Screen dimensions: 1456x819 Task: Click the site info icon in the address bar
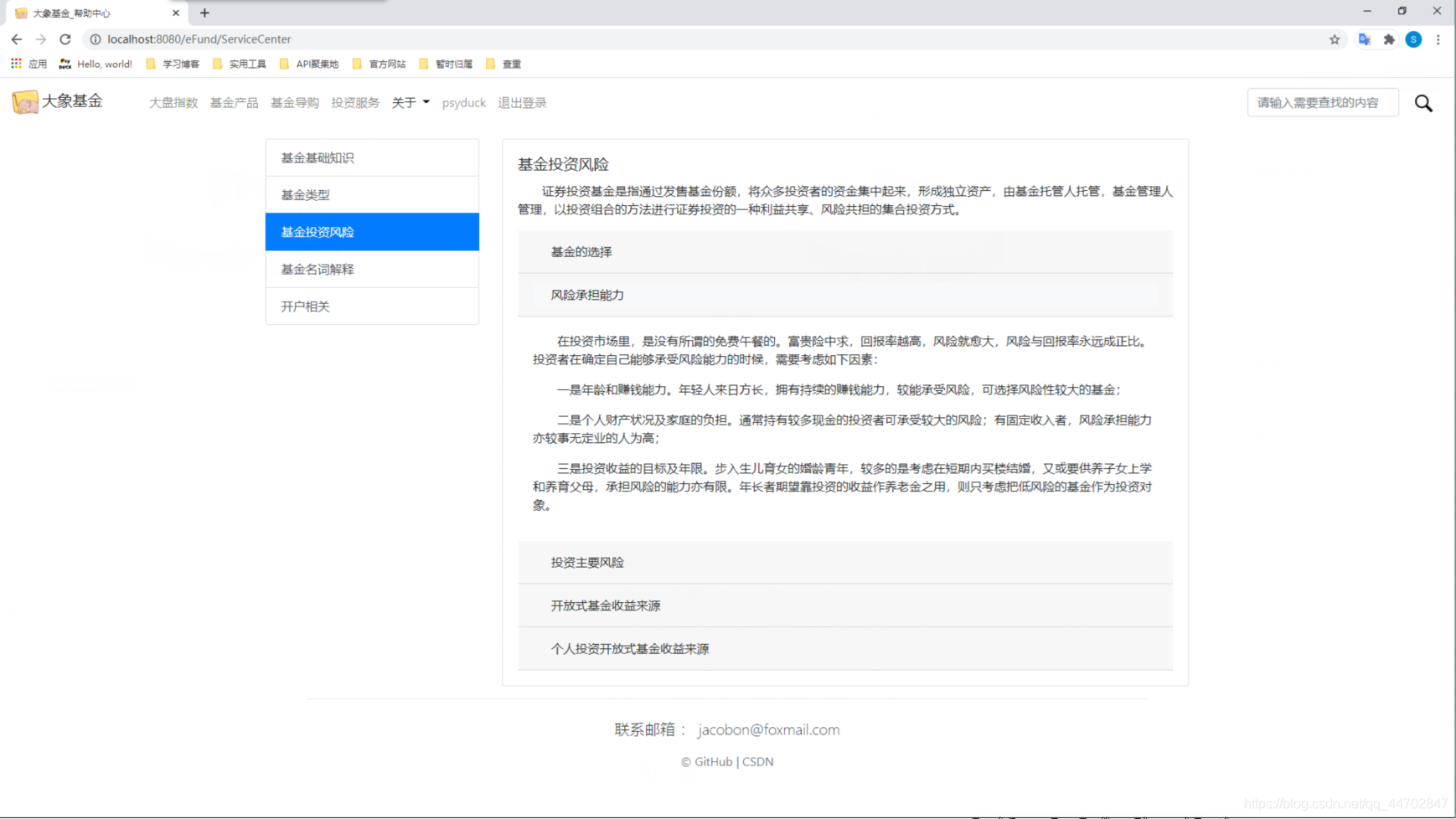[x=96, y=39]
